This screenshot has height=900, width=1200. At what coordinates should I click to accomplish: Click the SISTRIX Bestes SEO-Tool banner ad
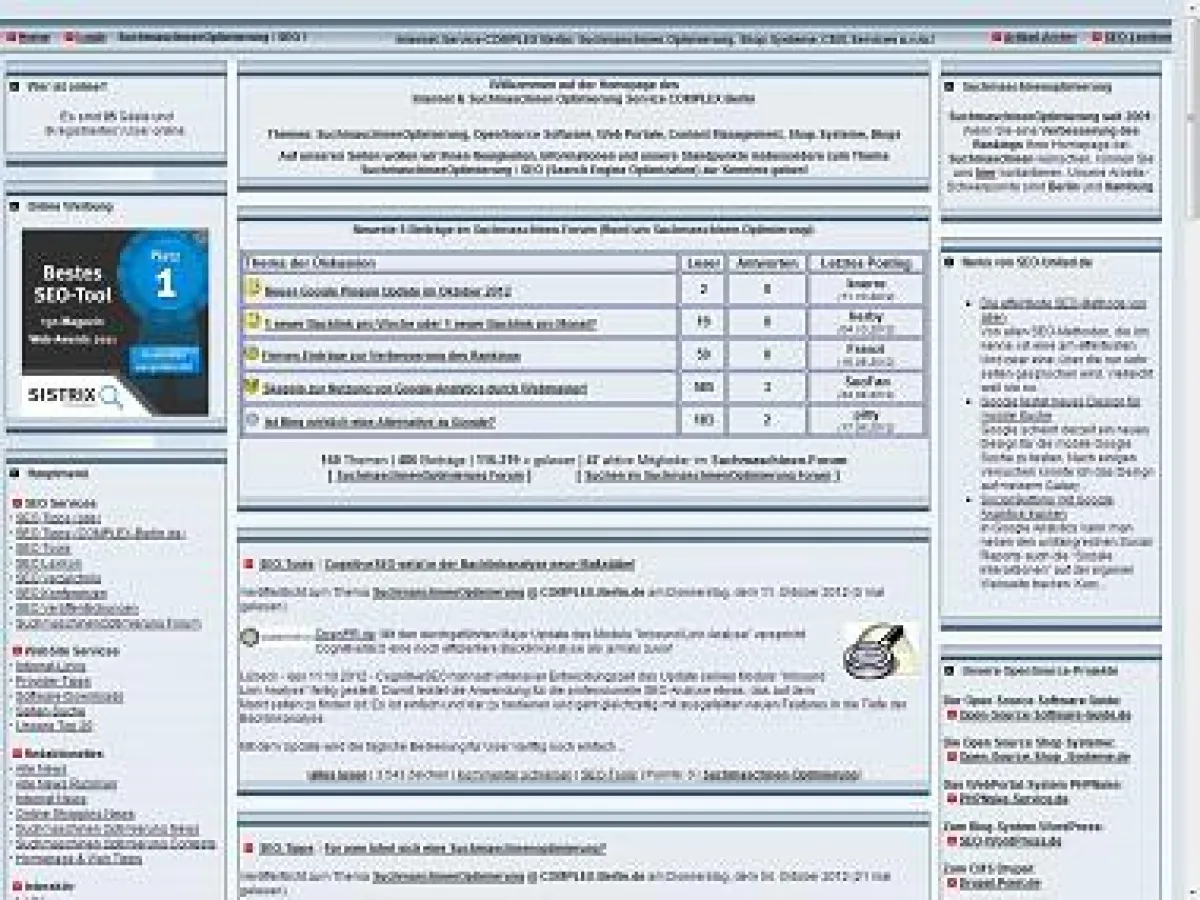point(115,322)
